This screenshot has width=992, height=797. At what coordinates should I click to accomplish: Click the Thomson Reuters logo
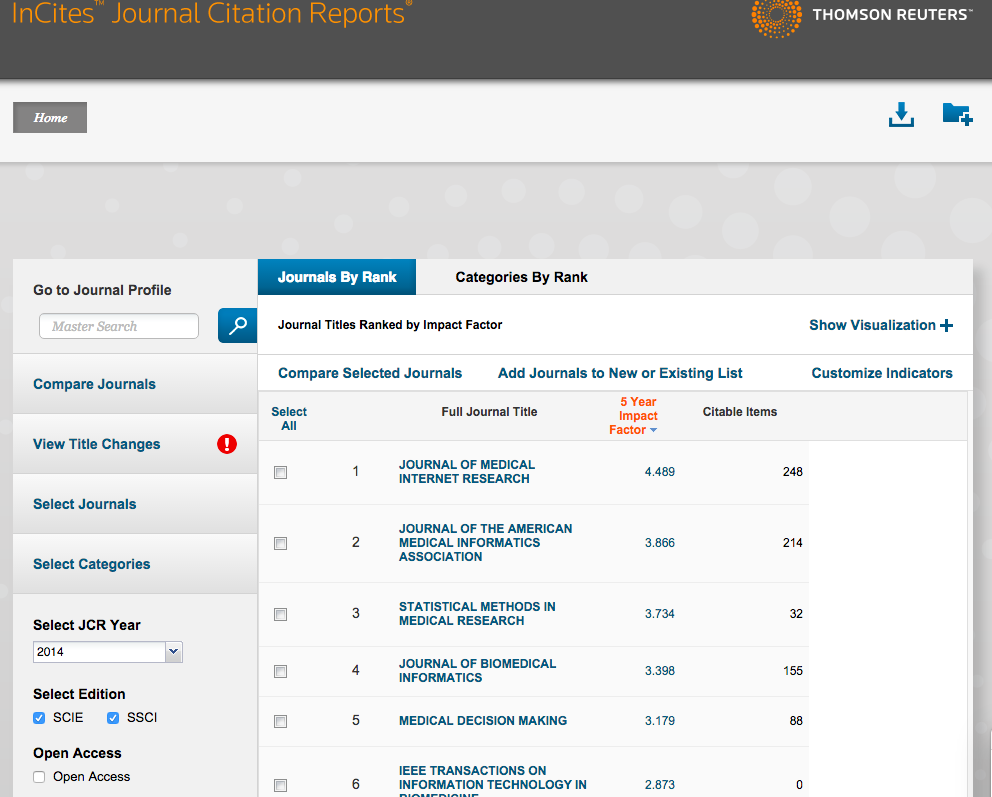[x=860, y=15]
